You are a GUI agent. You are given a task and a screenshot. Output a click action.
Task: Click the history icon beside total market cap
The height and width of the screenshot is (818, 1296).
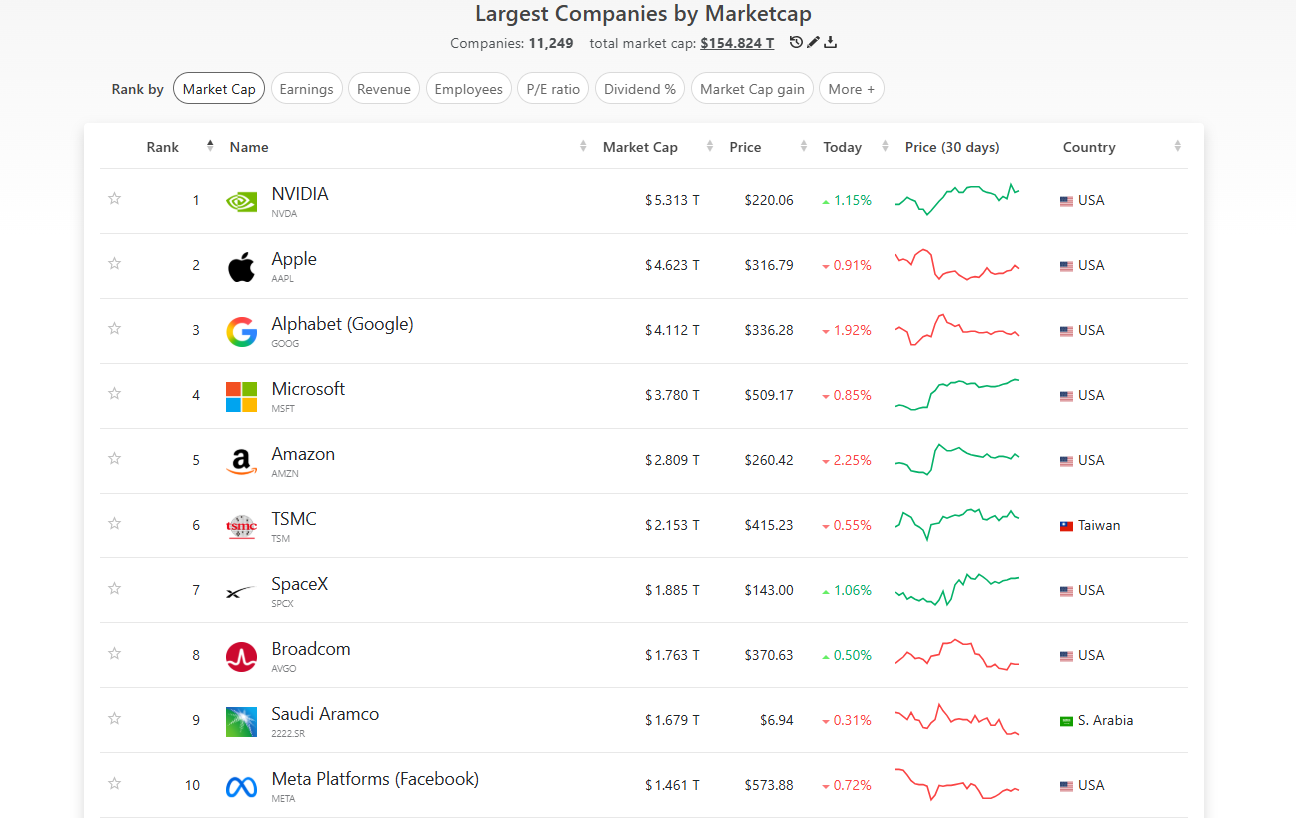[x=796, y=42]
